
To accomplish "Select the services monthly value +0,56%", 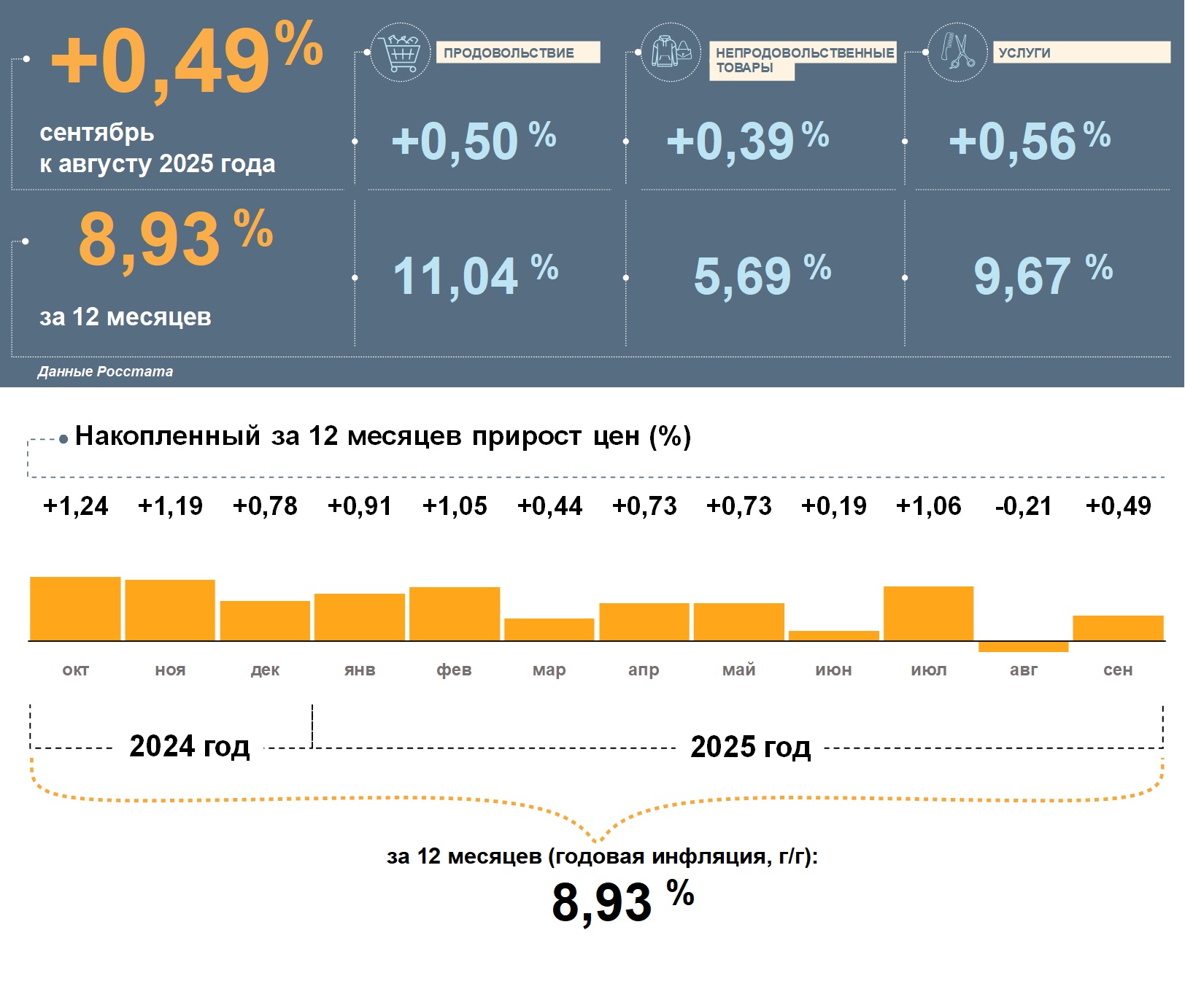I will click(1029, 140).
